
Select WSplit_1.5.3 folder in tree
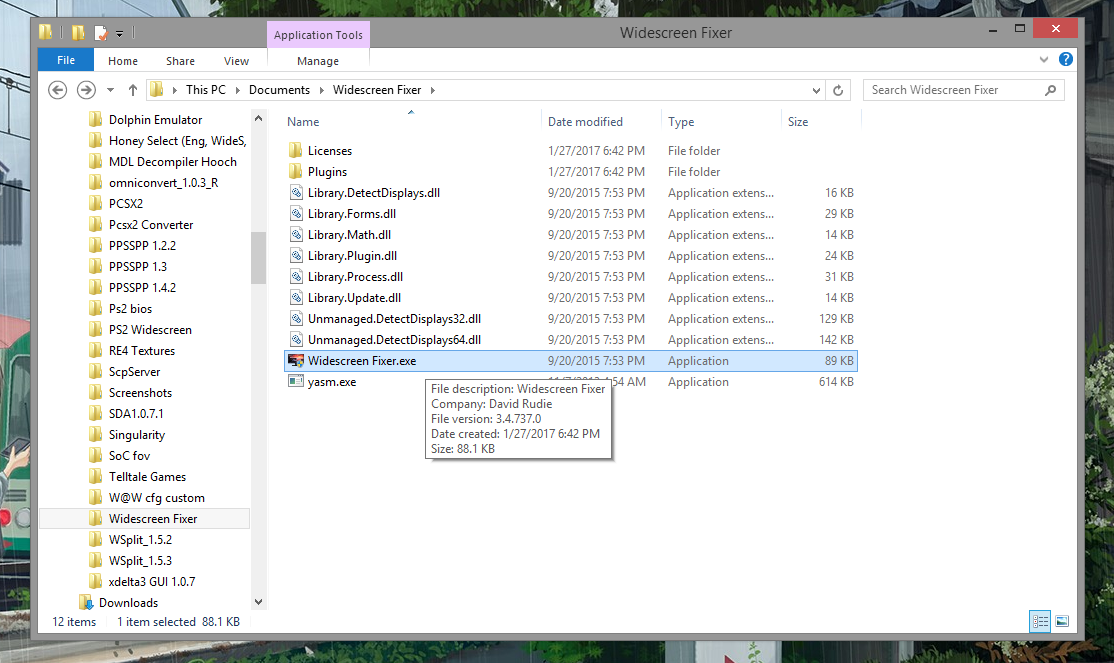pos(140,561)
